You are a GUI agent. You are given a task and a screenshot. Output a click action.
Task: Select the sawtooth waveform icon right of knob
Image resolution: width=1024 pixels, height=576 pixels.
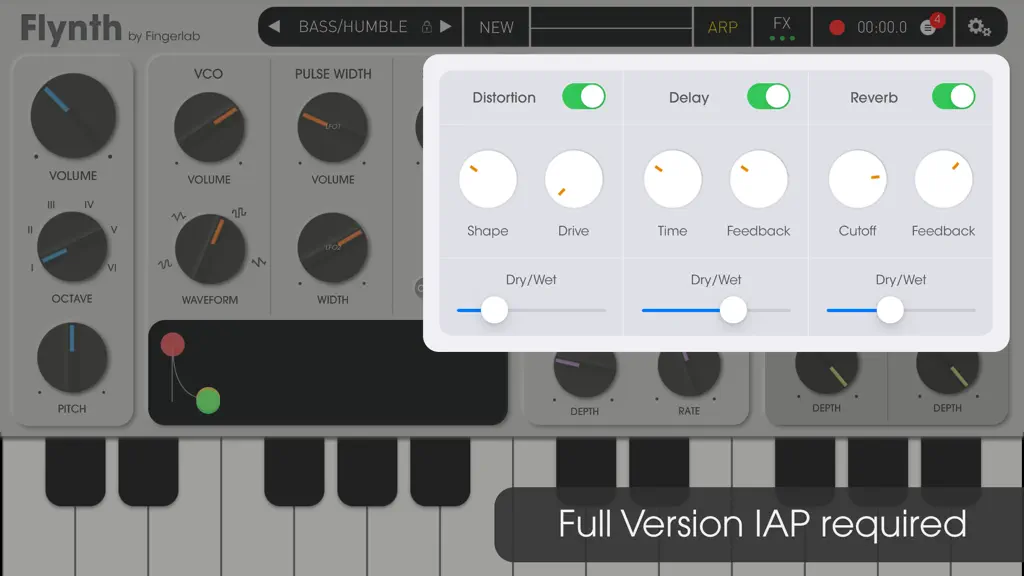[x=259, y=262]
